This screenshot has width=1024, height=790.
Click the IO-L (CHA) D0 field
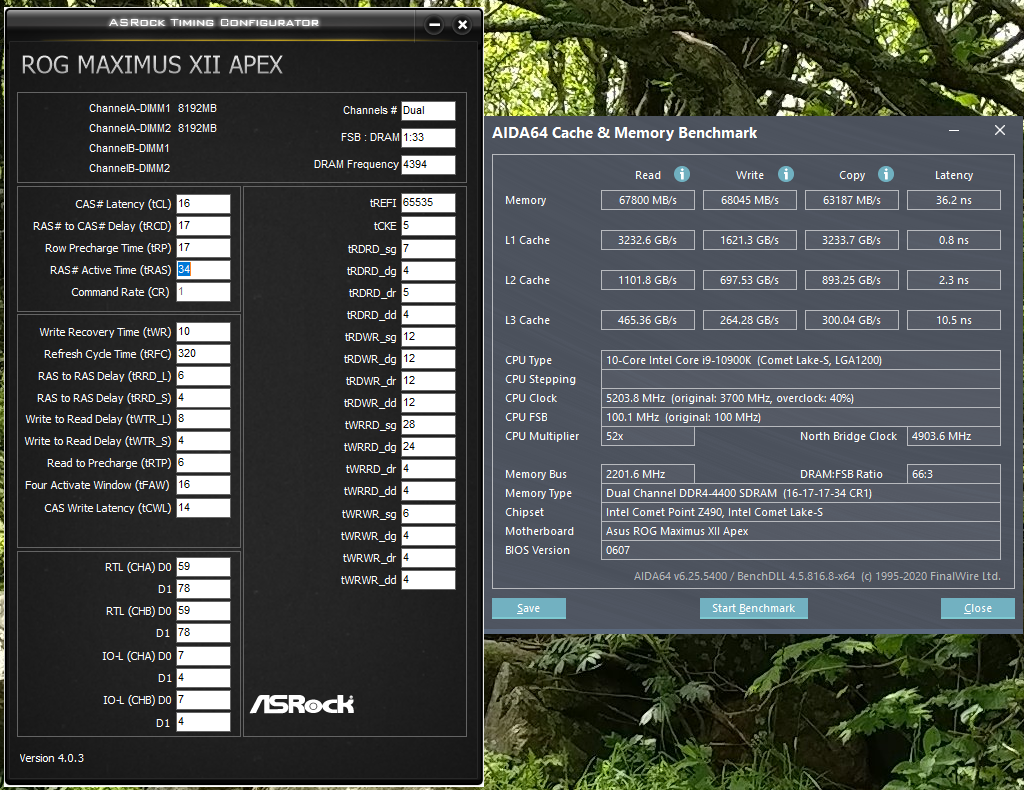pyautogui.click(x=203, y=656)
